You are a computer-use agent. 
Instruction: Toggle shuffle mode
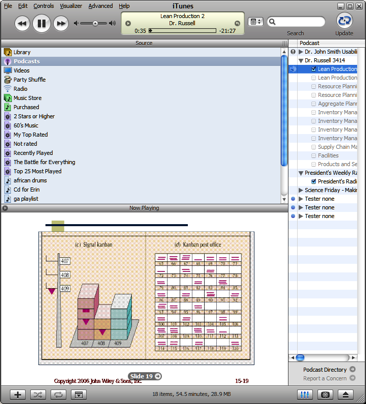tap(38, 395)
